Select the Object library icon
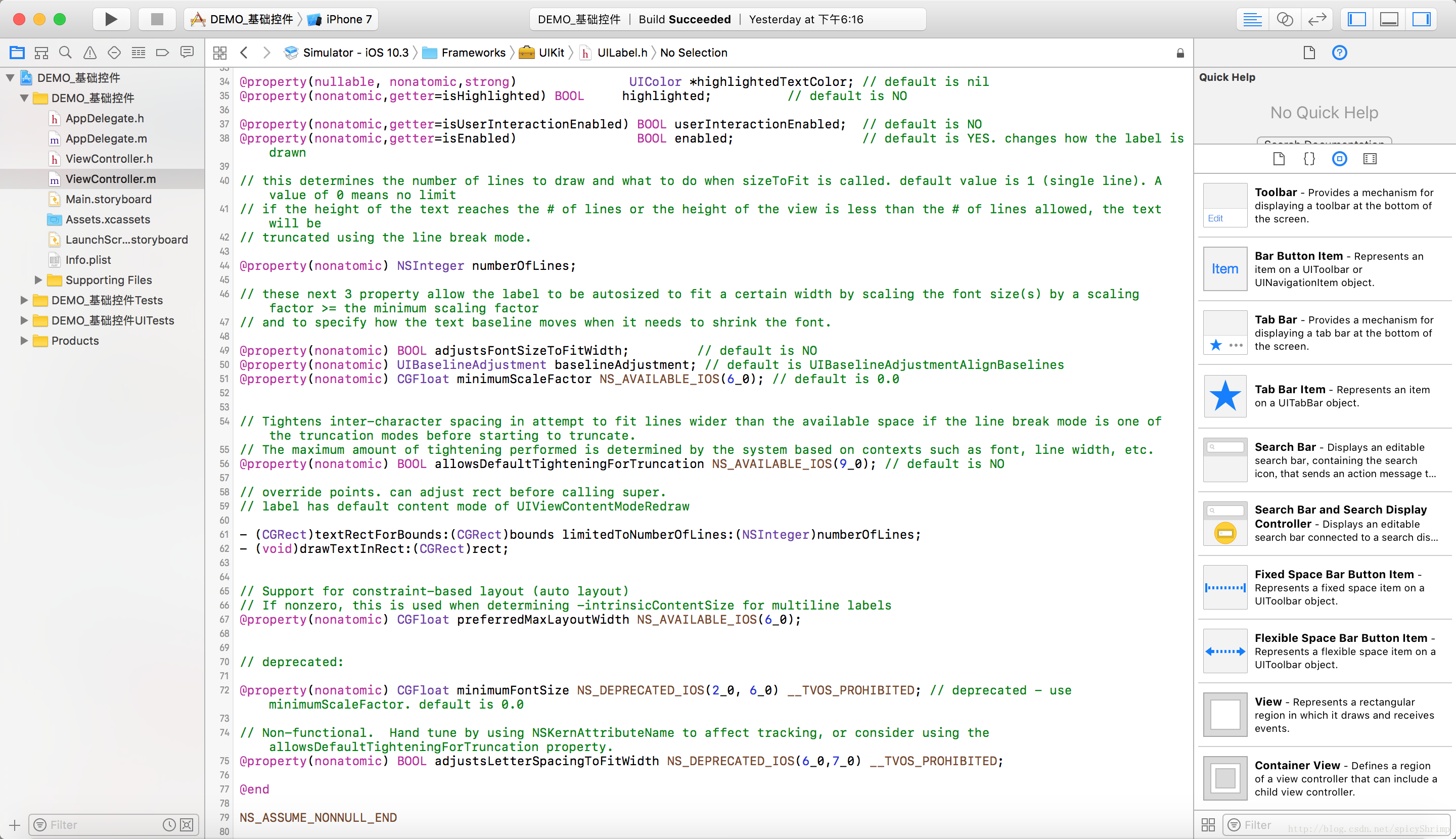Screen dimensions: 1456x839 coord(1340,159)
